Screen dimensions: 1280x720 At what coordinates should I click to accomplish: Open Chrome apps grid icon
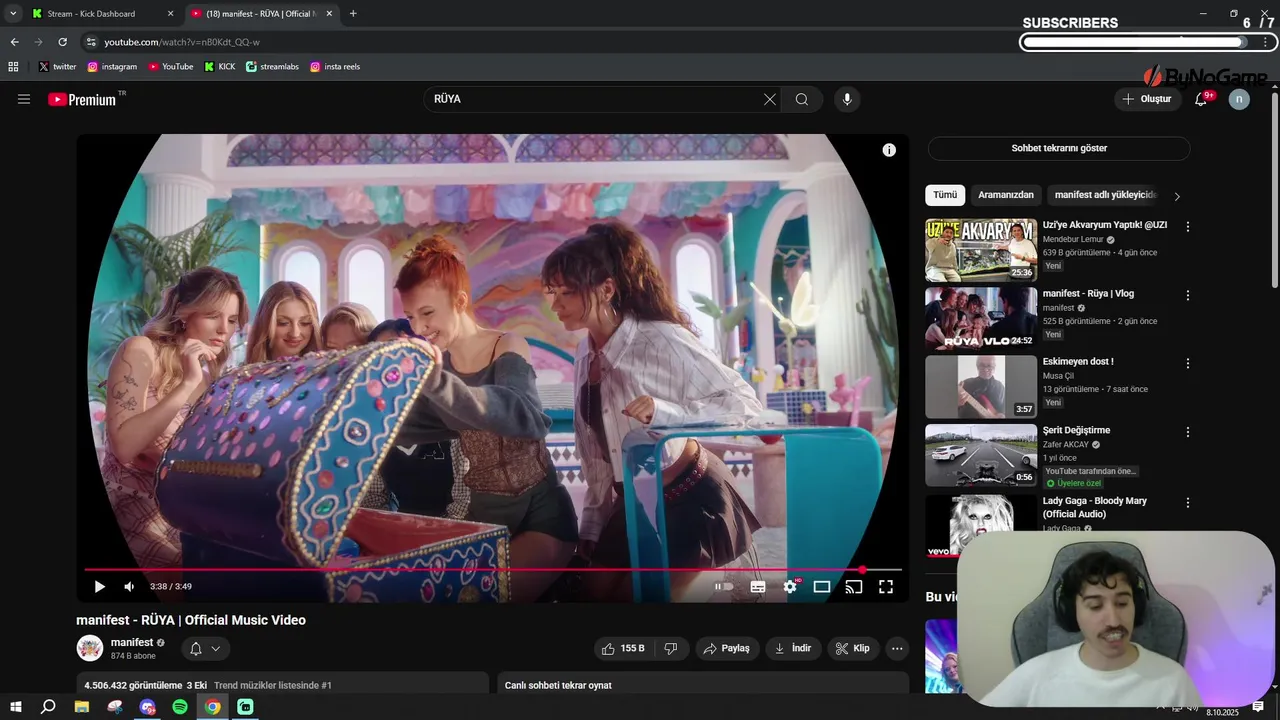[x=13, y=67]
